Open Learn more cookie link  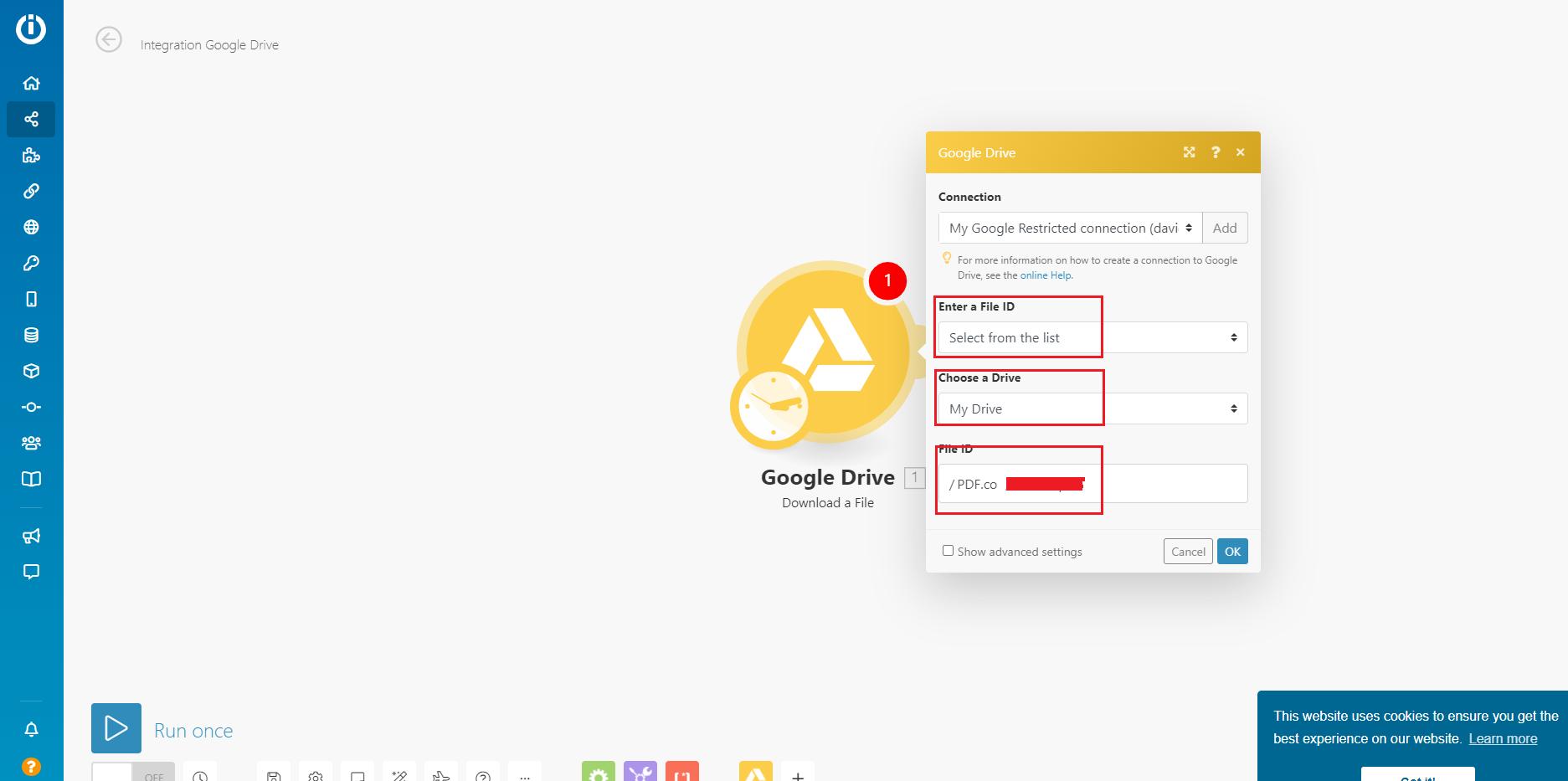click(x=1503, y=738)
